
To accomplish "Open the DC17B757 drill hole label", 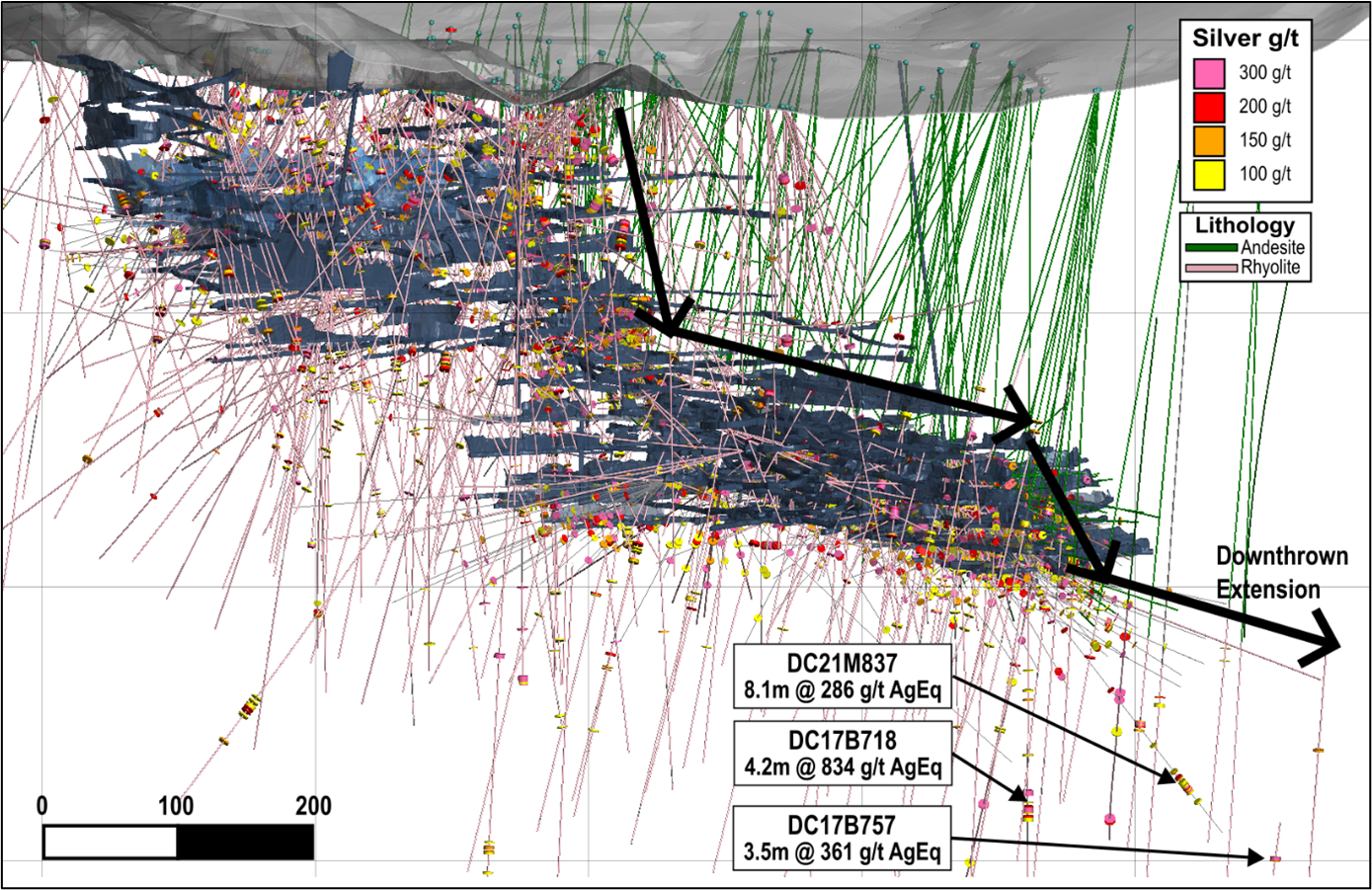I will [843, 838].
